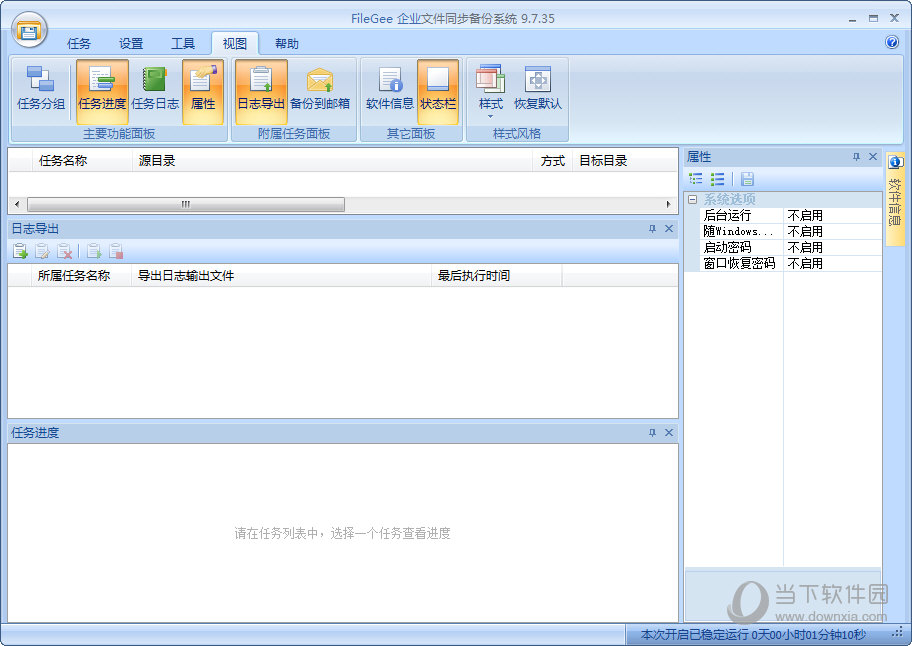Click the 不启用 value for 后台运行
This screenshot has width=912, height=646.
coord(805,216)
